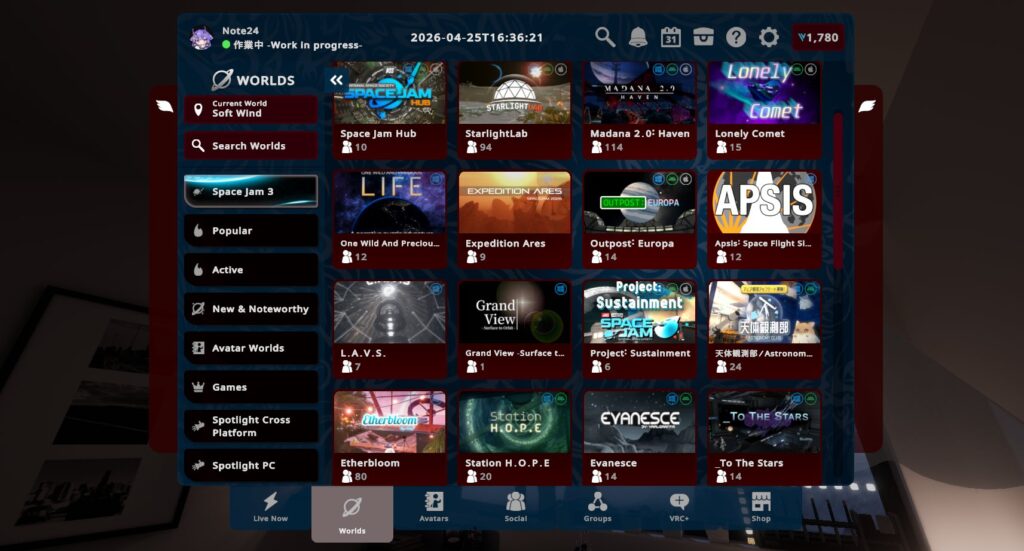Switch to the Social tab

pyautogui.click(x=515, y=507)
